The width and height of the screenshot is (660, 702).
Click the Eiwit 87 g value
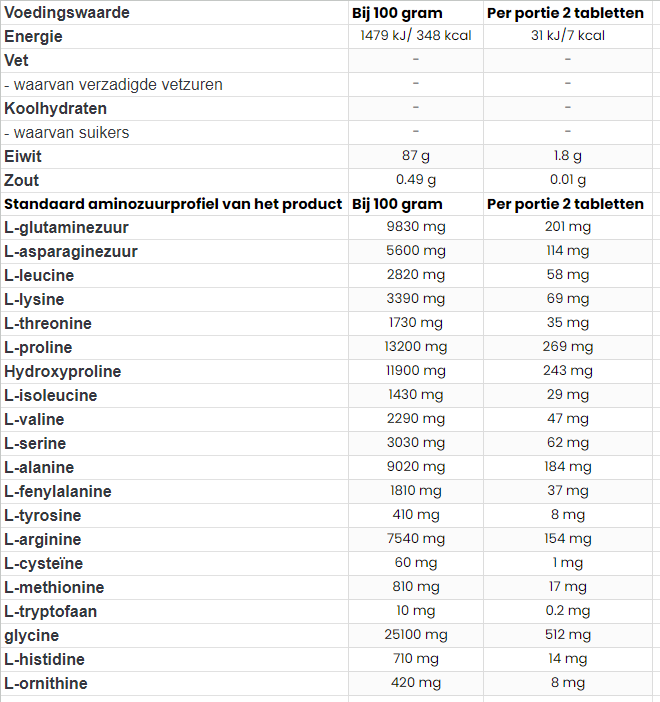pyautogui.click(x=415, y=156)
